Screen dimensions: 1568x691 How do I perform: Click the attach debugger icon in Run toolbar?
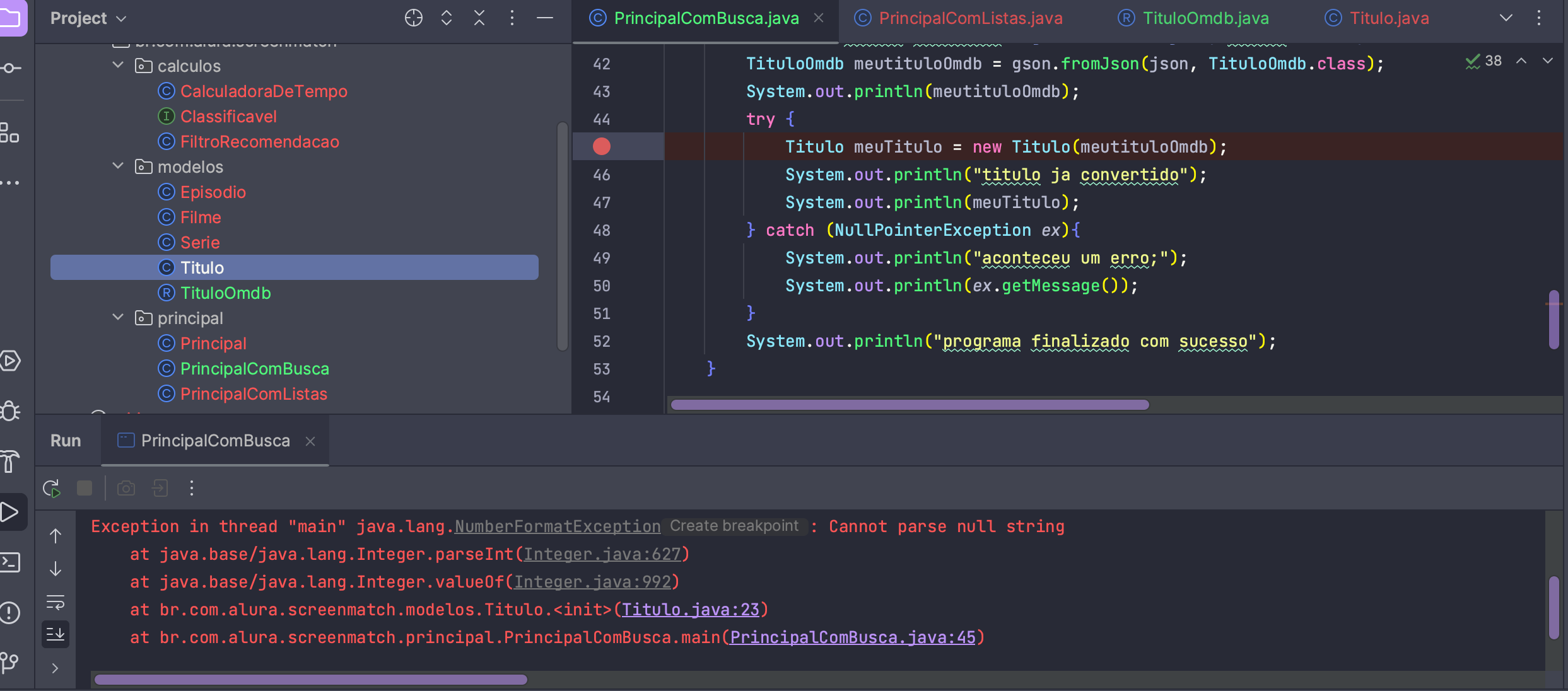pos(160,488)
